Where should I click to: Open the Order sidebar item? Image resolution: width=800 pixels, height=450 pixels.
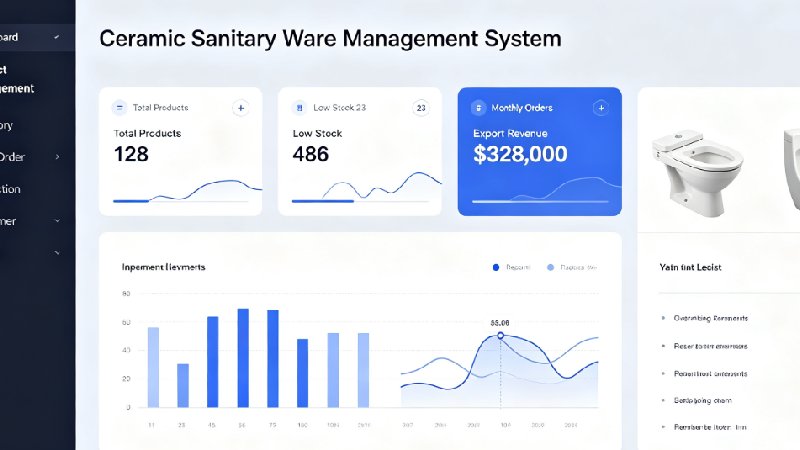[x=12, y=157]
